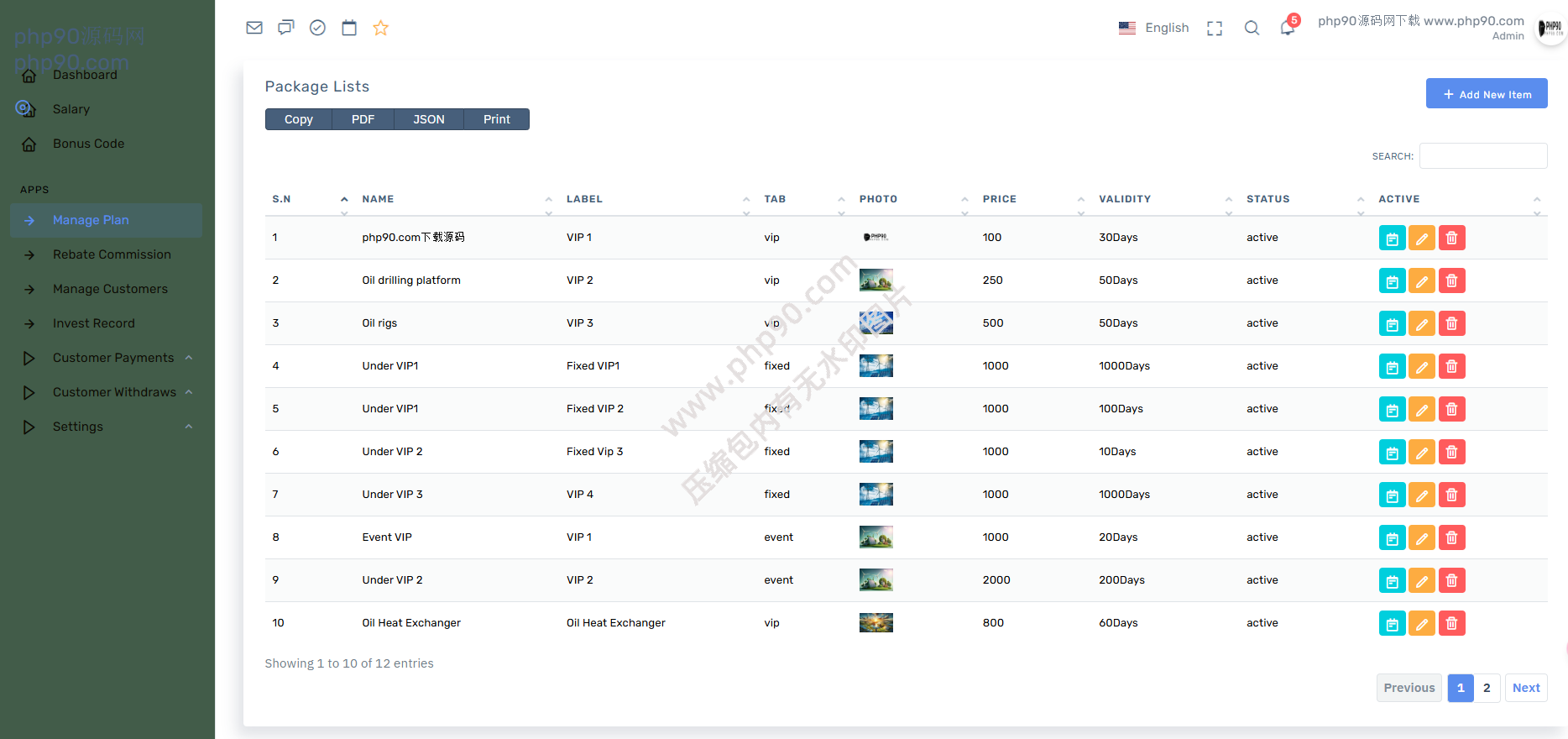The image size is (1568, 739).
Task: Click the calendar icon in top bar
Action: point(349,28)
